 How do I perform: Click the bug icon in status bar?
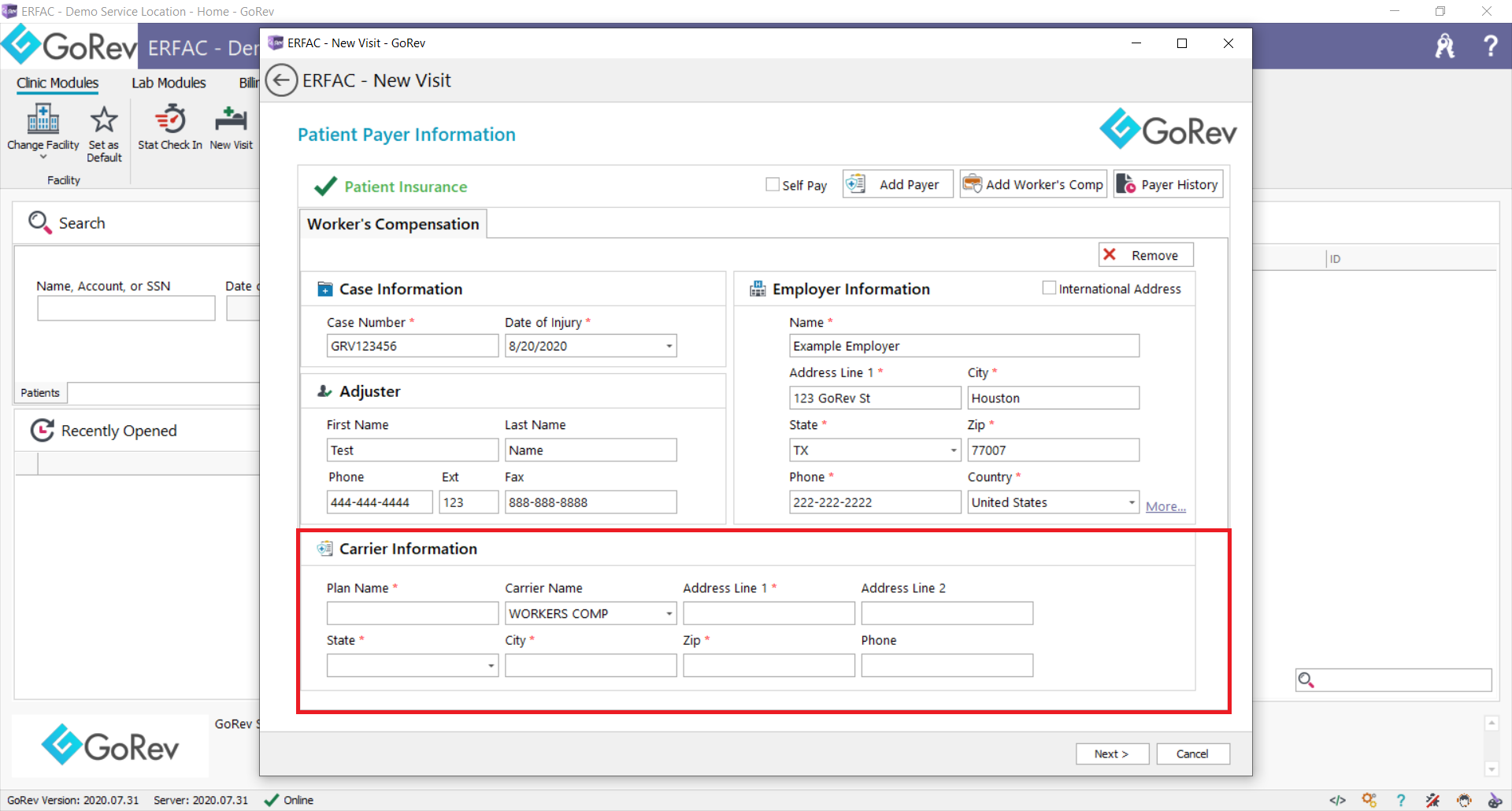tap(1464, 800)
